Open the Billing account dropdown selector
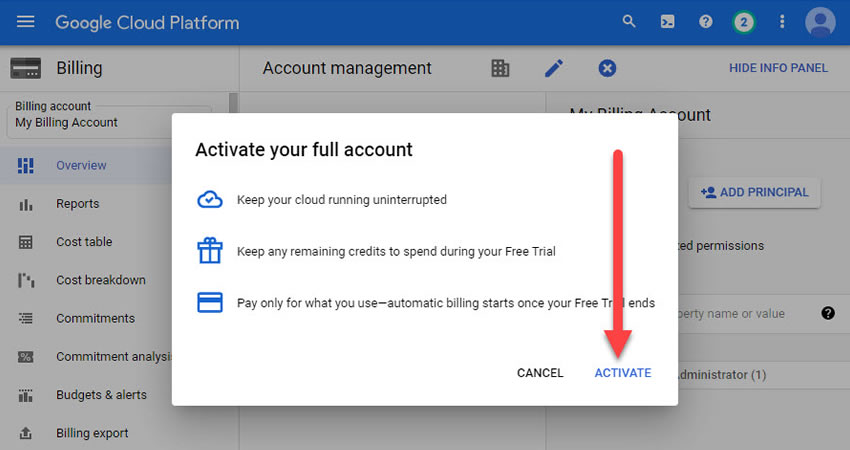850x450 pixels. [x=111, y=120]
